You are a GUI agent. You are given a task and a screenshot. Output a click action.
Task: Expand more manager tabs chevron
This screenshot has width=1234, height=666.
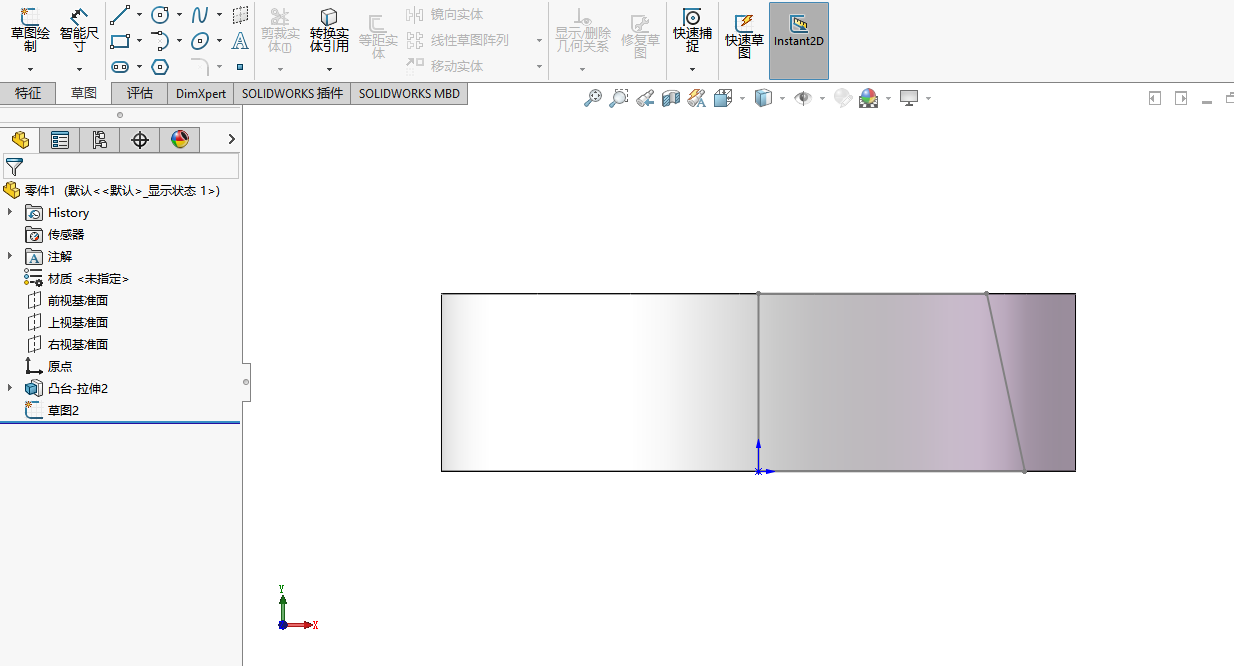click(x=232, y=139)
